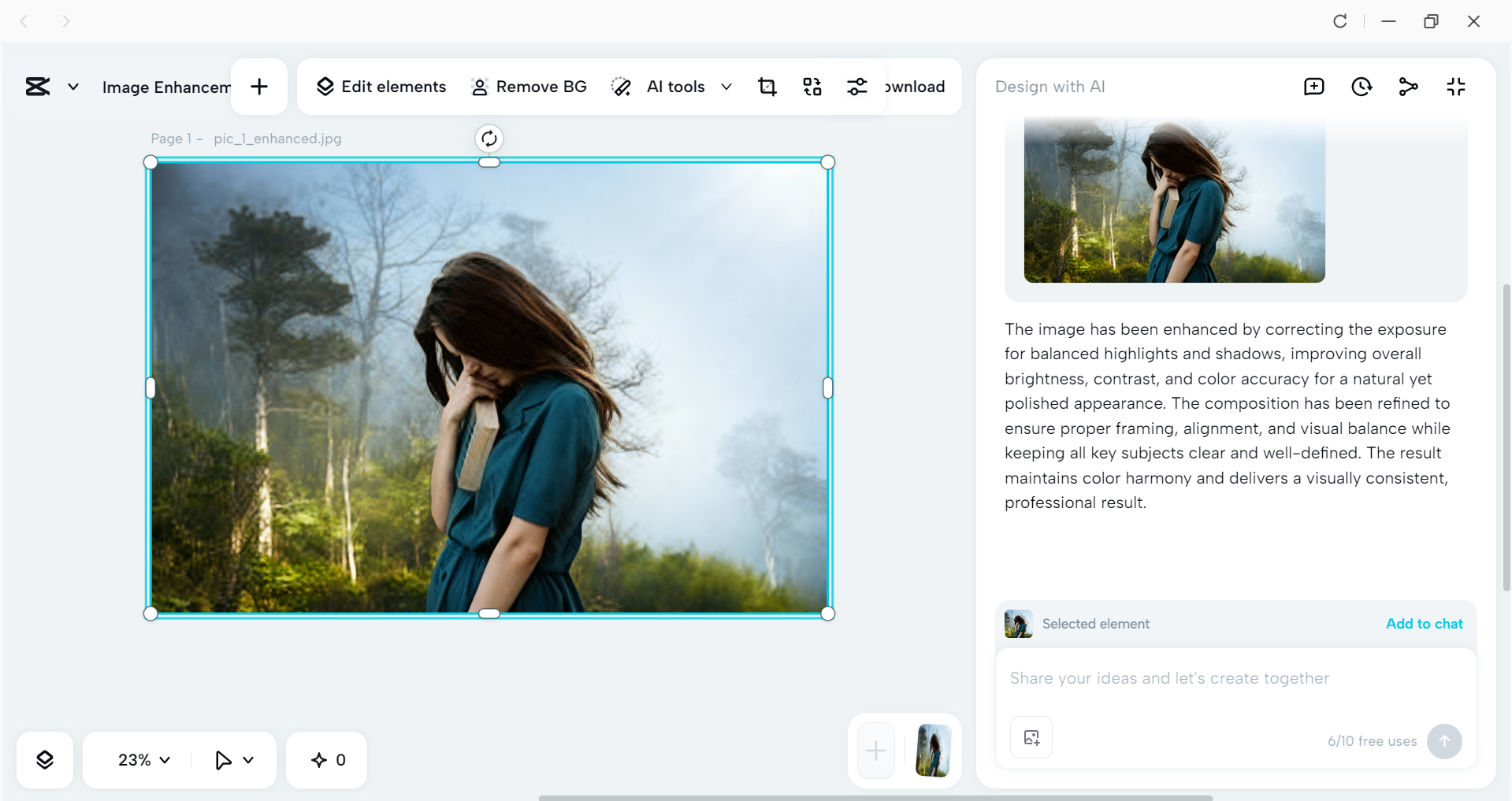The image size is (1512, 801).
Task: Click the new chat icon in Design with AI
Action: (x=1313, y=87)
